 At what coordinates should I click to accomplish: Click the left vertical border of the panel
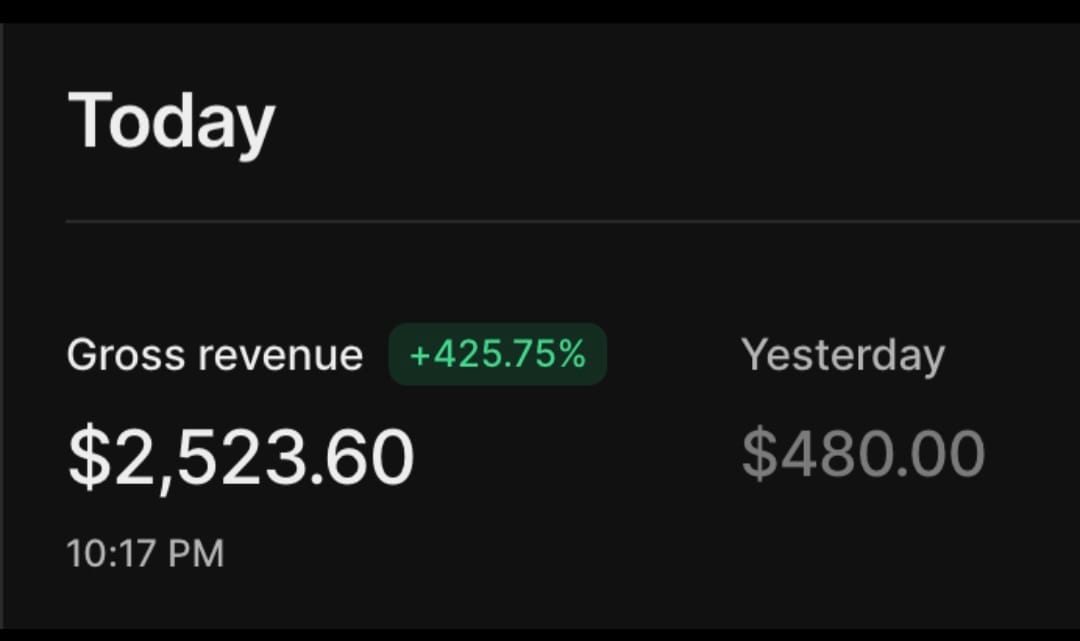point(2,325)
